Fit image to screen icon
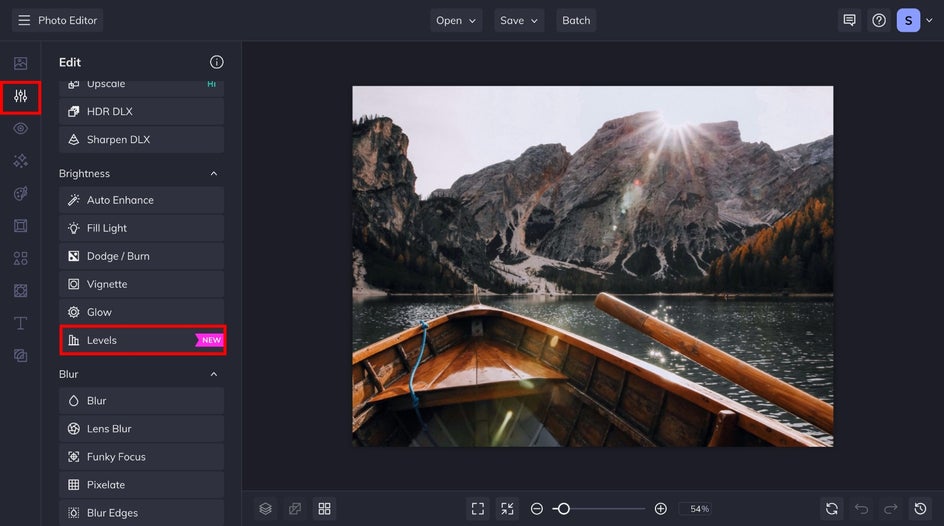Image resolution: width=944 pixels, height=526 pixels. [478, 509]
